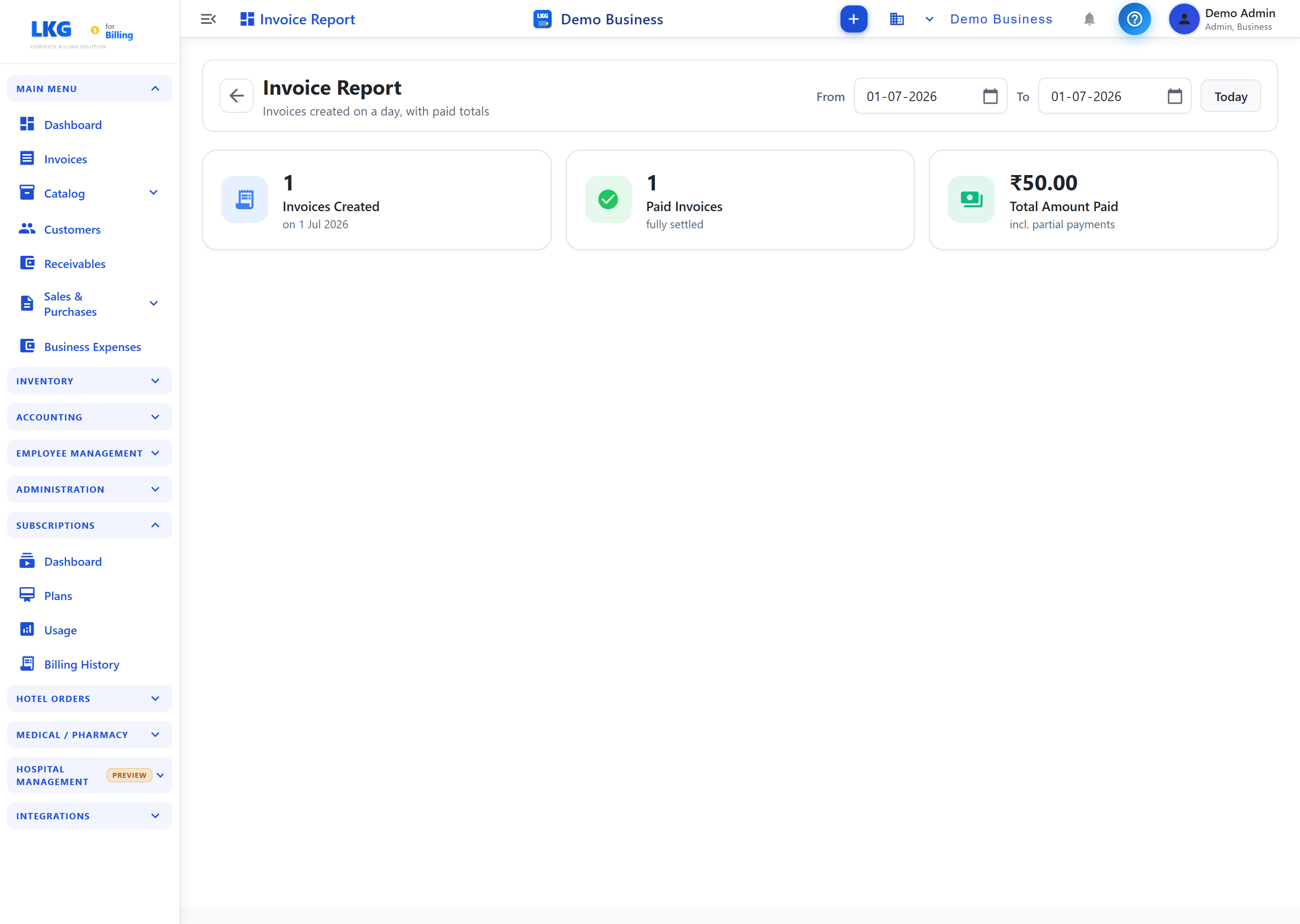This screenshot has height=924, width=1300.
Task: Click the Paid Invoices green check icon
Action: pos(608,199)
